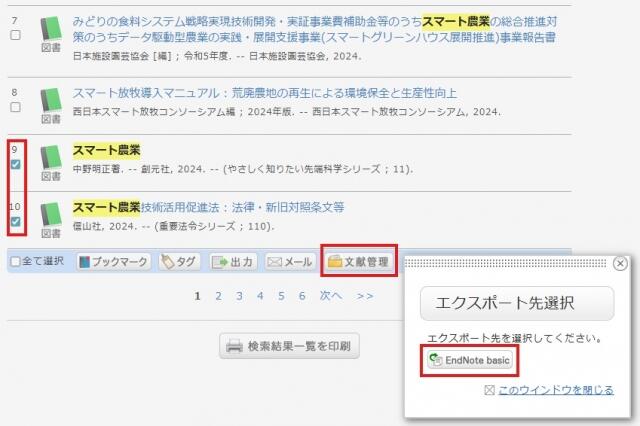Screen dimensions: 640x426
Task: Toggle the 全て選択 select-all checkbox
Action: [15, 262]
